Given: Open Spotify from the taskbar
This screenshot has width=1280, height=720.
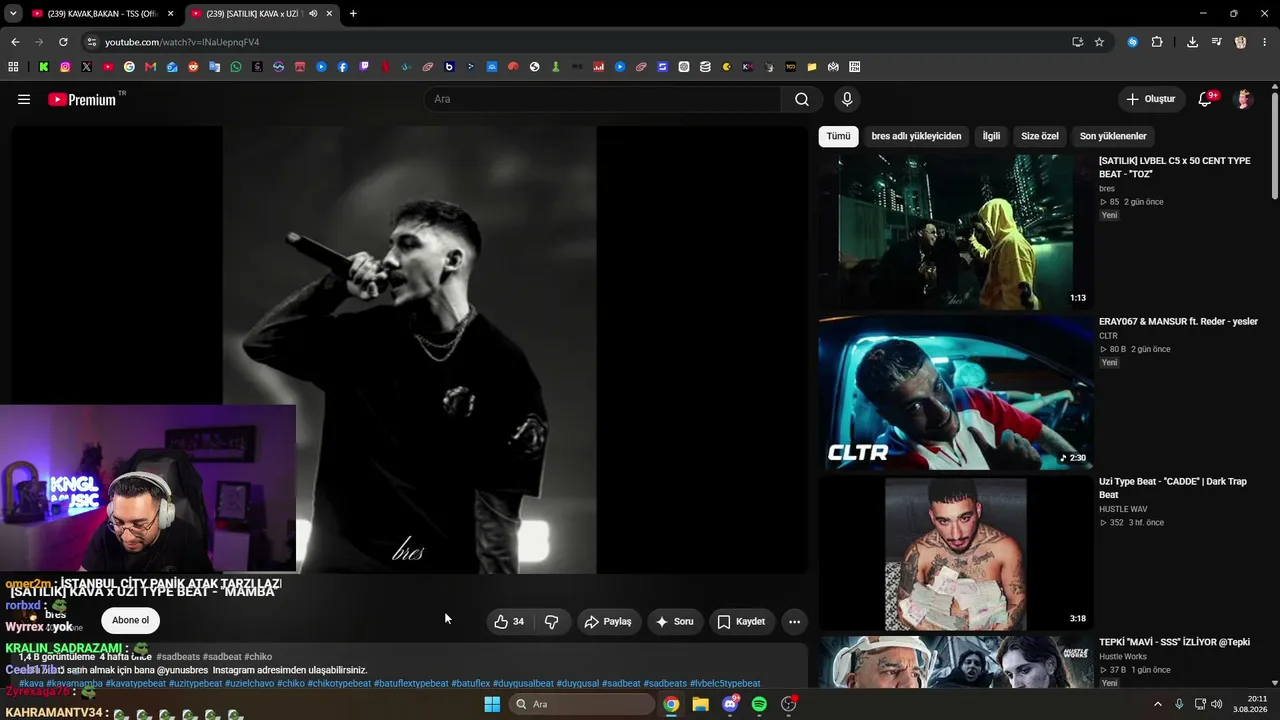Looking at the screenshot, I should (x=759, y=704).
